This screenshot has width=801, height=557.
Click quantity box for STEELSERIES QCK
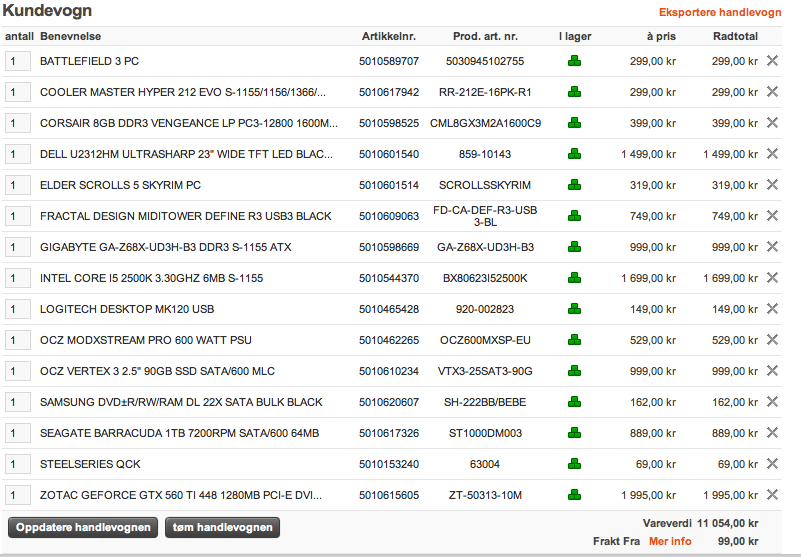click(18, 464)
